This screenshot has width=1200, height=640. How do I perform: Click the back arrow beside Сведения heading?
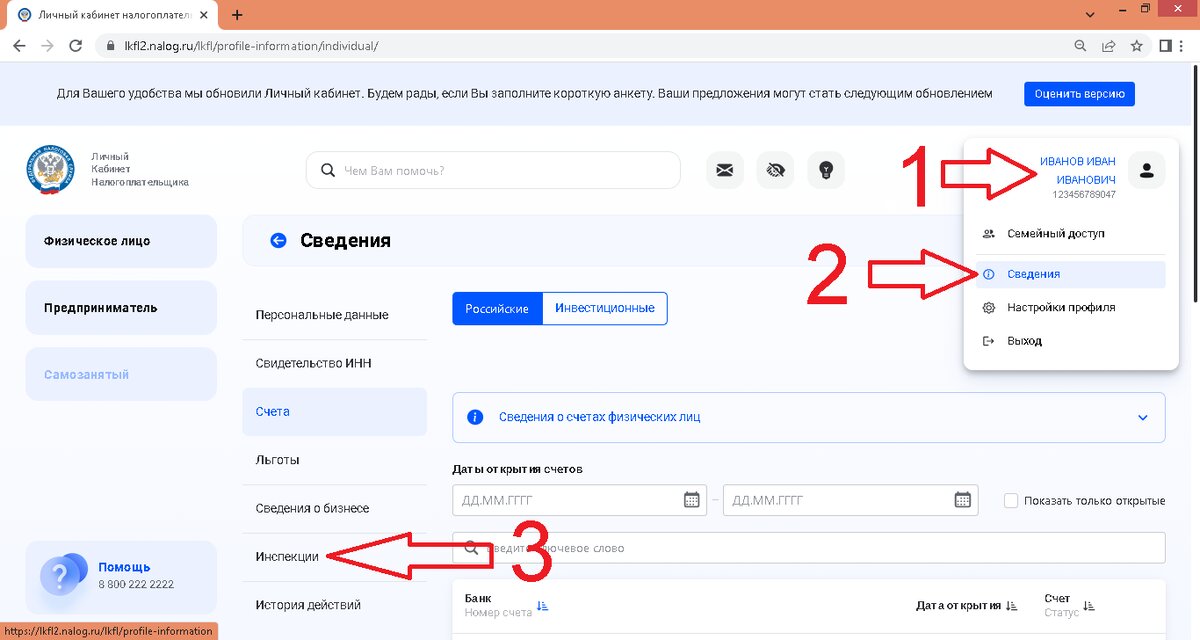(x=278, y=240)
